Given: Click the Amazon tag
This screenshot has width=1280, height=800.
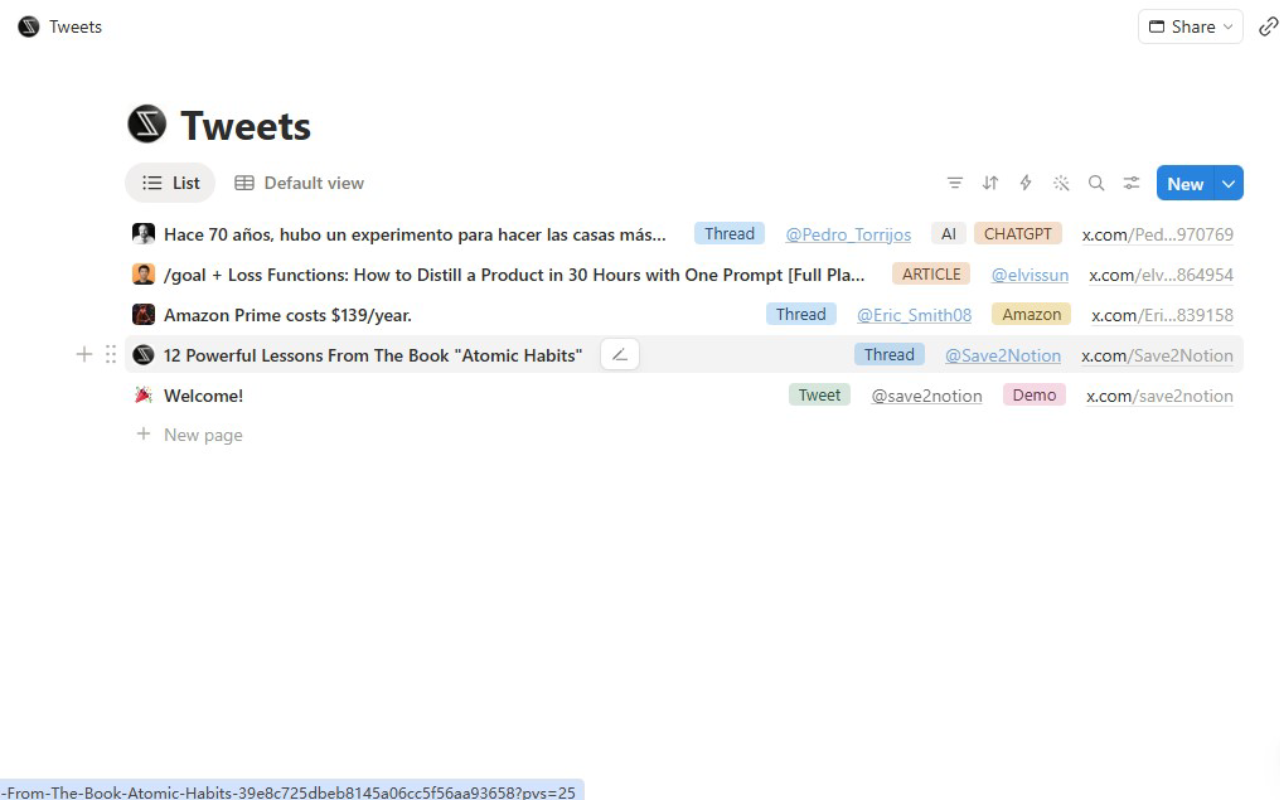Looking at the screenshot, I should (x=1031, y=314).
